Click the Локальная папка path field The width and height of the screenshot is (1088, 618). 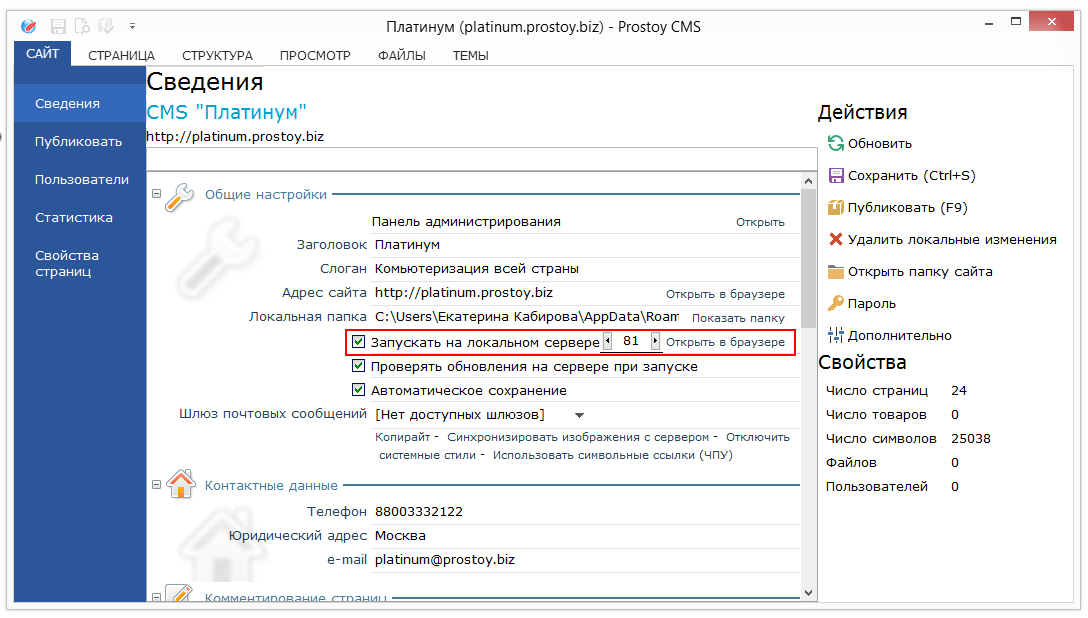[527, 317]
